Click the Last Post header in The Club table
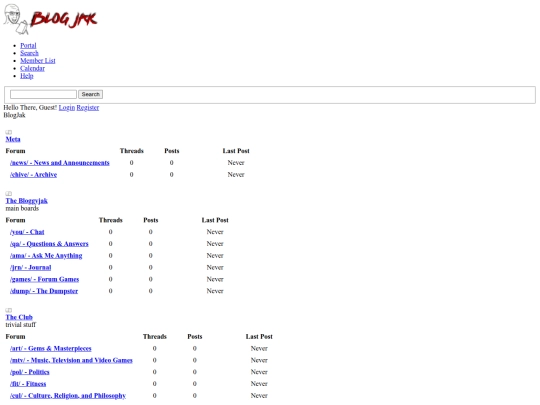This screenshot has height=405, width=540. 259,336
